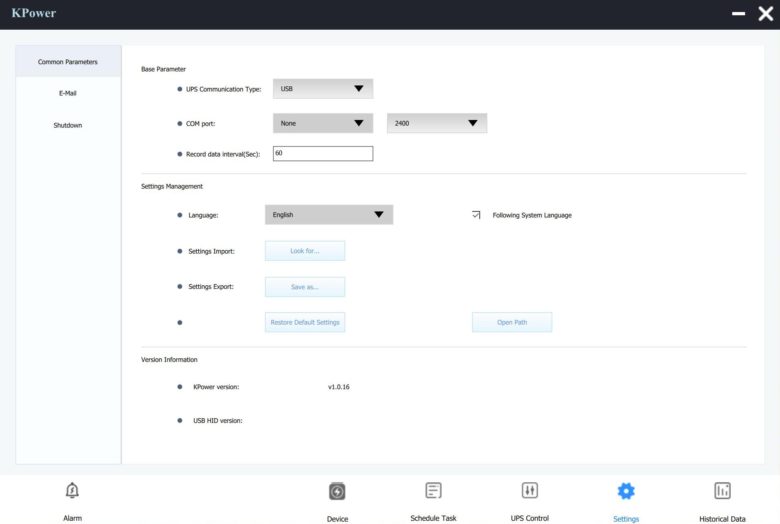Select the Settings gear icon
This screenshot has width=780, height=524.
tap(626, 491)
